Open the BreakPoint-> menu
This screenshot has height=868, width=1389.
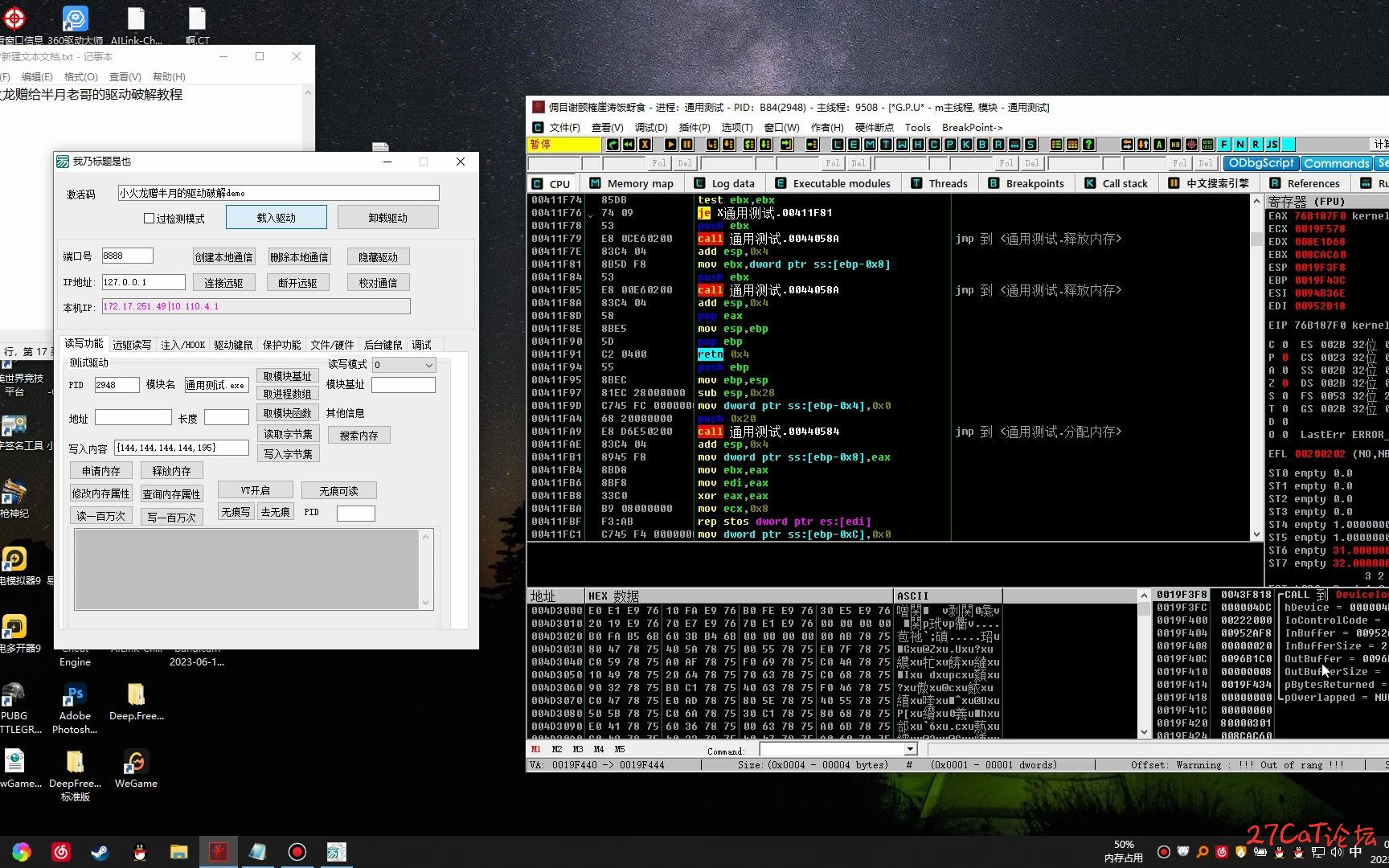click(x=972, y=127)
